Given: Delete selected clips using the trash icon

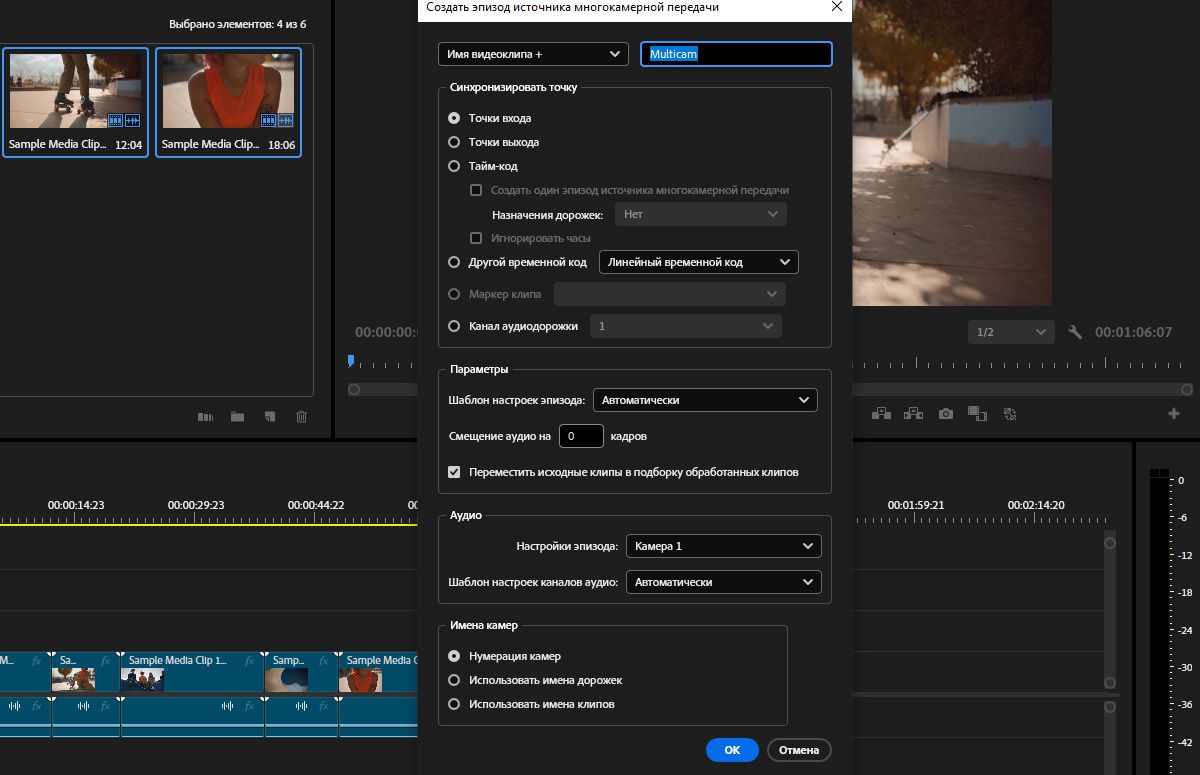Looking at the screenshot, I should (x=301, y=417).
